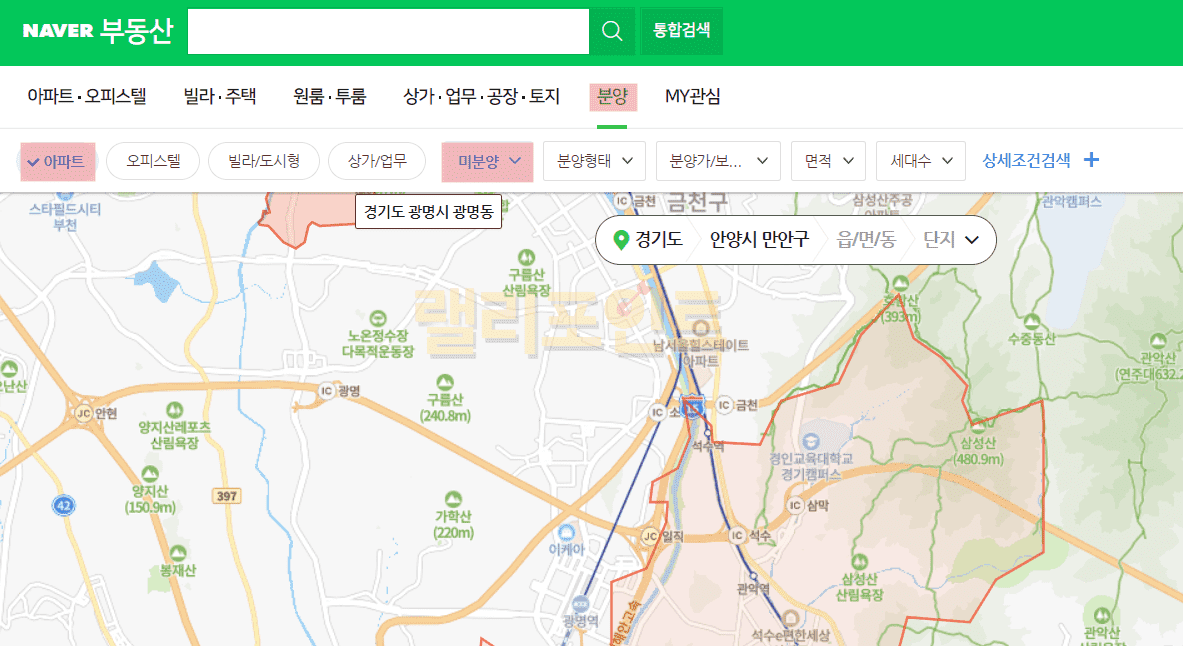1183x646 pixels.
Task: Switch to the 빌라·주택 tab
Action: 220,97
